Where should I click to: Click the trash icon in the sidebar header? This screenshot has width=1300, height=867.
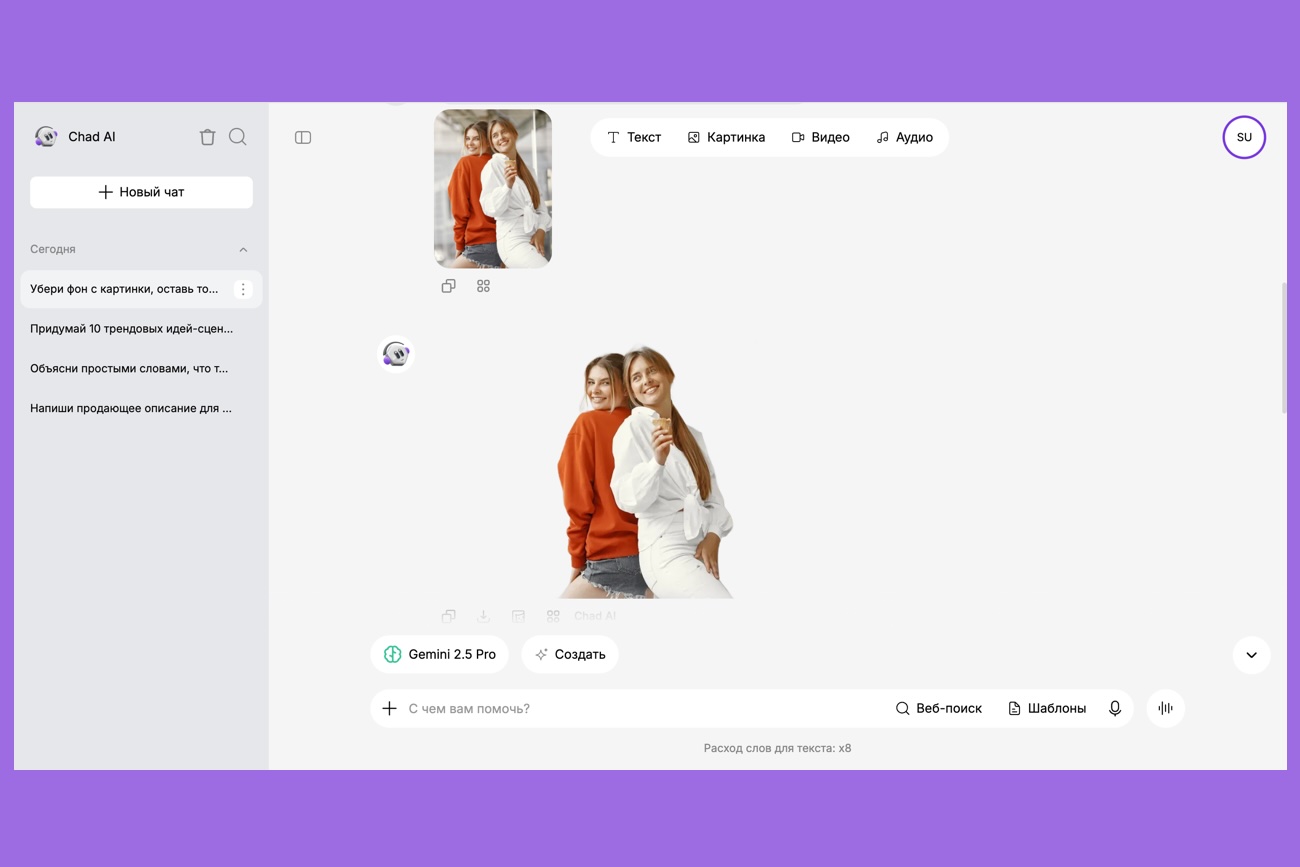(x=207, y=137)
